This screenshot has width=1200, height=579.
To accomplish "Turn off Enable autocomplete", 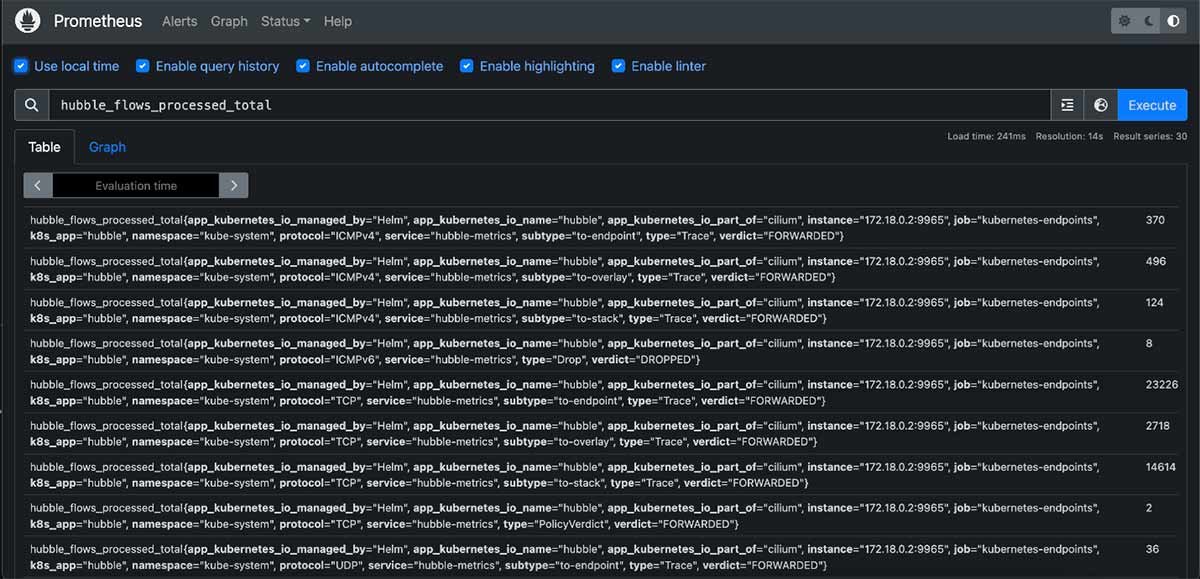I will tap(303, 66).
